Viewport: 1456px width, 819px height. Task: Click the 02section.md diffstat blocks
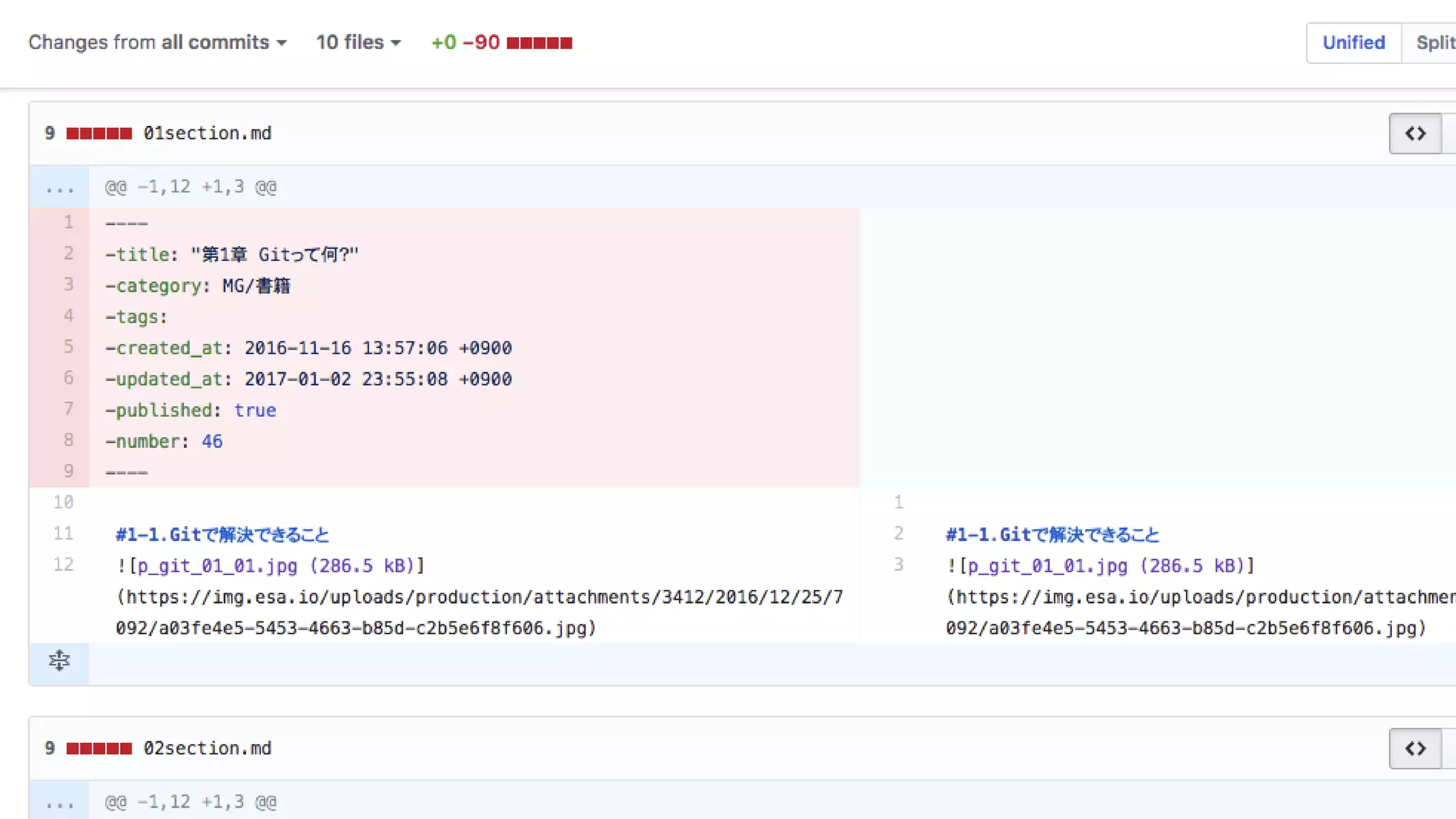pyautogui.click(x=99, y=749)
